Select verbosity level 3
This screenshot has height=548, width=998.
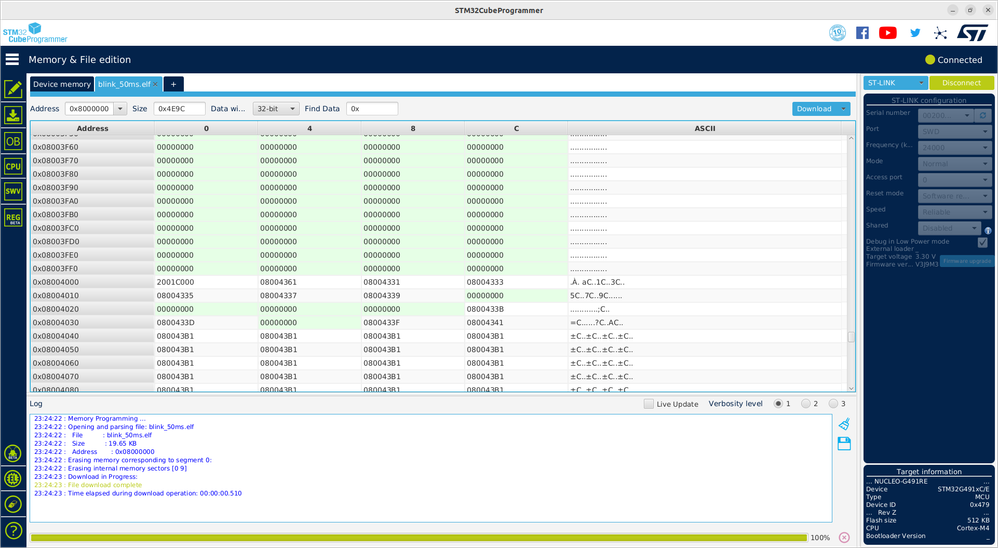tap(833, 404)
